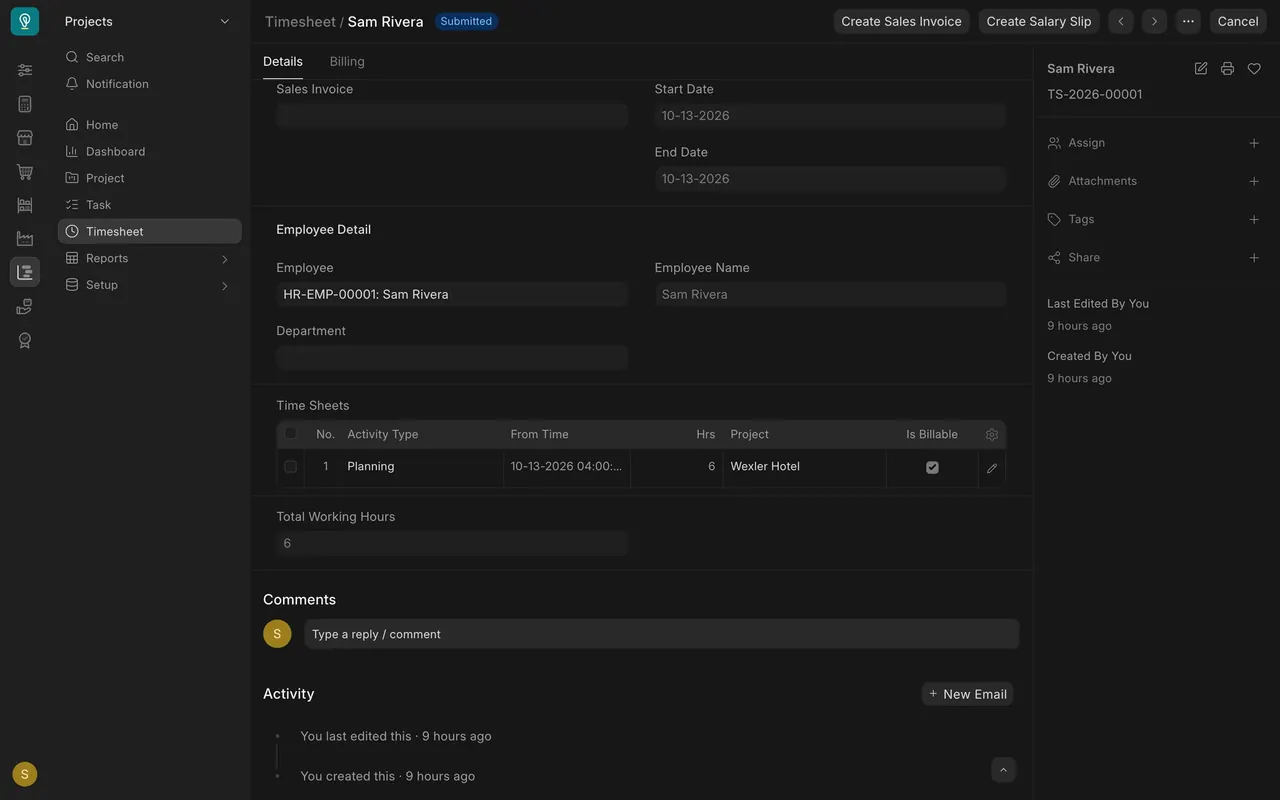Switch to the Billing tab
1280x800 pixels.
347,61
